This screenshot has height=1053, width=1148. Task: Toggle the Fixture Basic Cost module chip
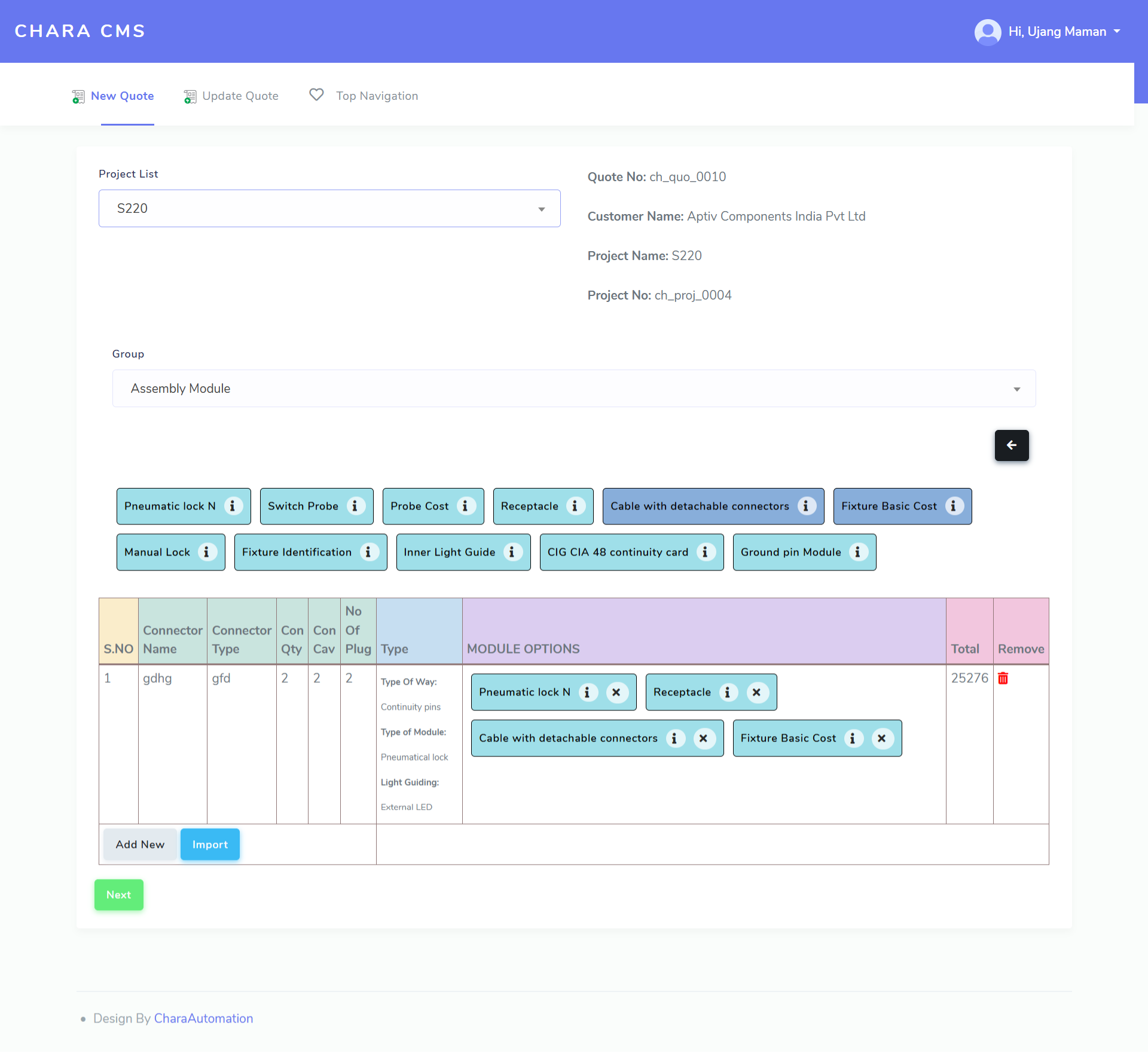pos(889,506)
